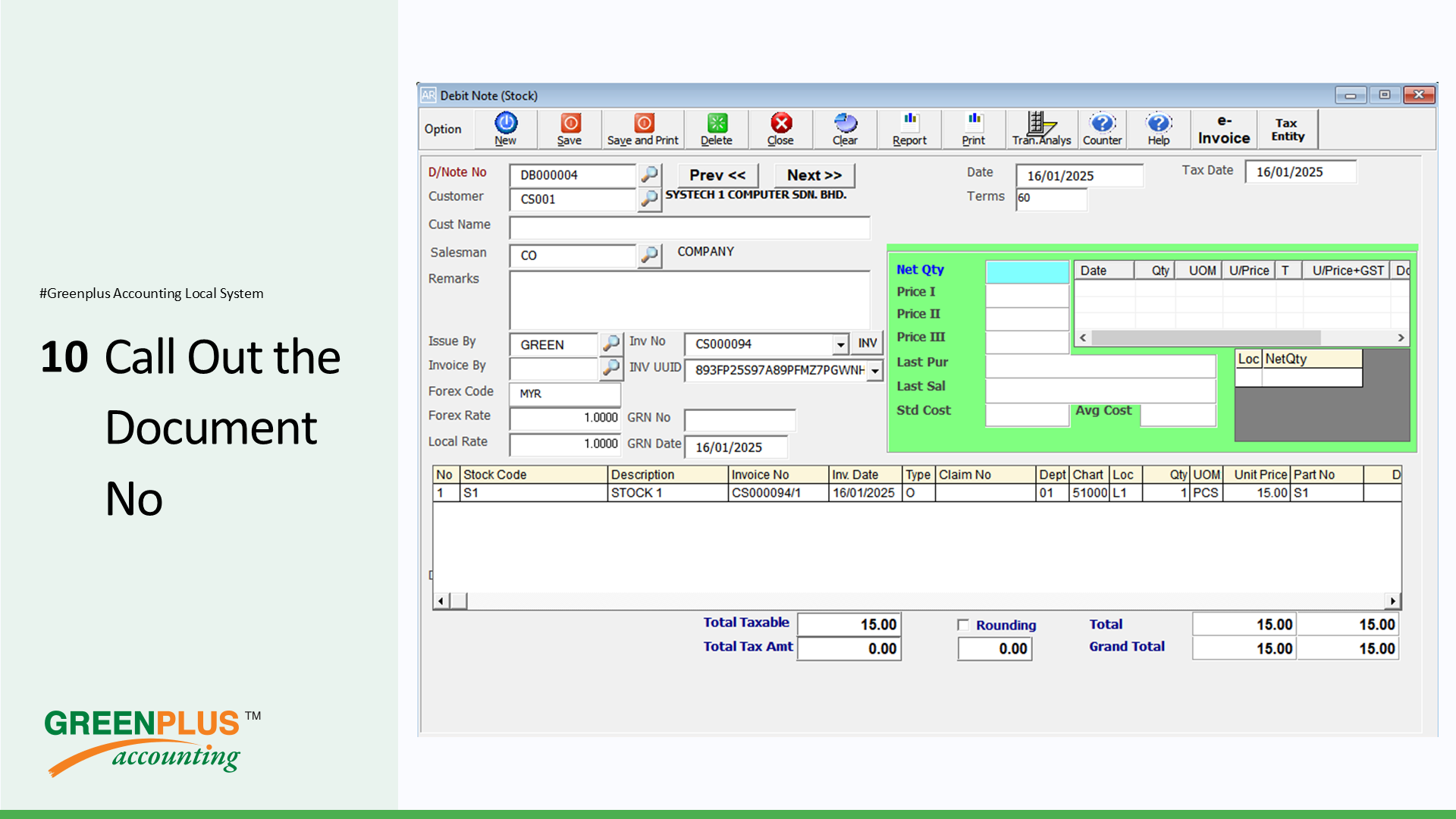The height and width of the screenshot is (819, 1456).
Task: Expand the INV UUID dropdown
Action: point(875,370)
